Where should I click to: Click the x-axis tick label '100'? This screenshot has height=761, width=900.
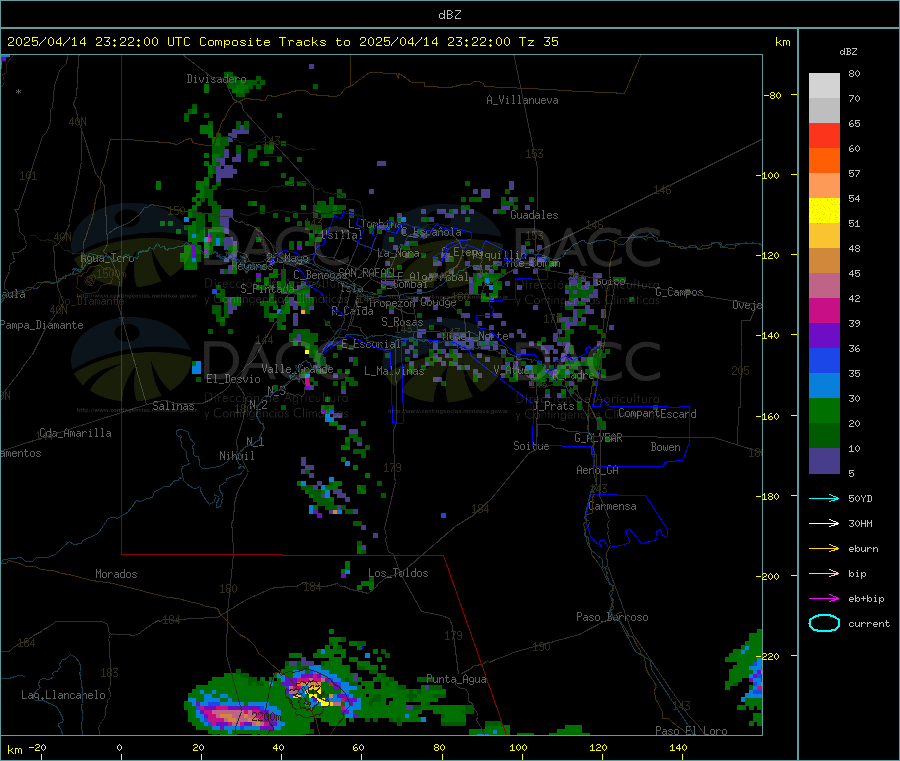(x=518, y=748)
